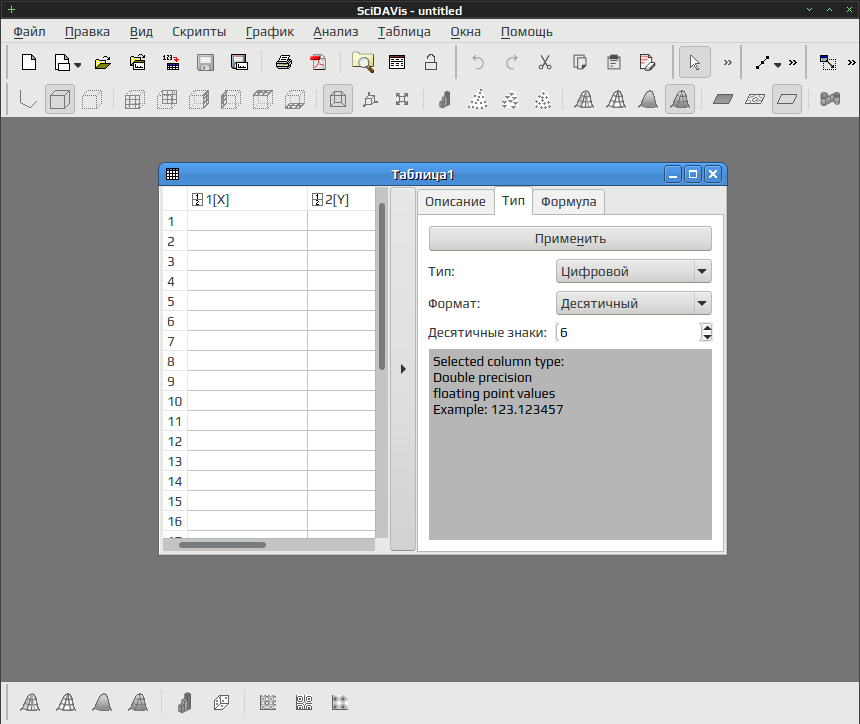
Task: Paste with the clipboard icon
Action: pos(614,63)
